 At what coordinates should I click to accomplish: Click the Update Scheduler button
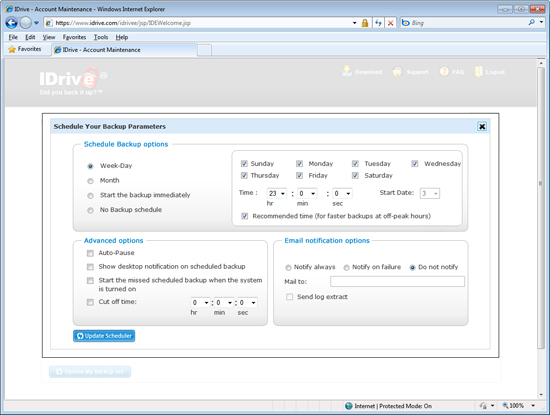pos(104,336)
